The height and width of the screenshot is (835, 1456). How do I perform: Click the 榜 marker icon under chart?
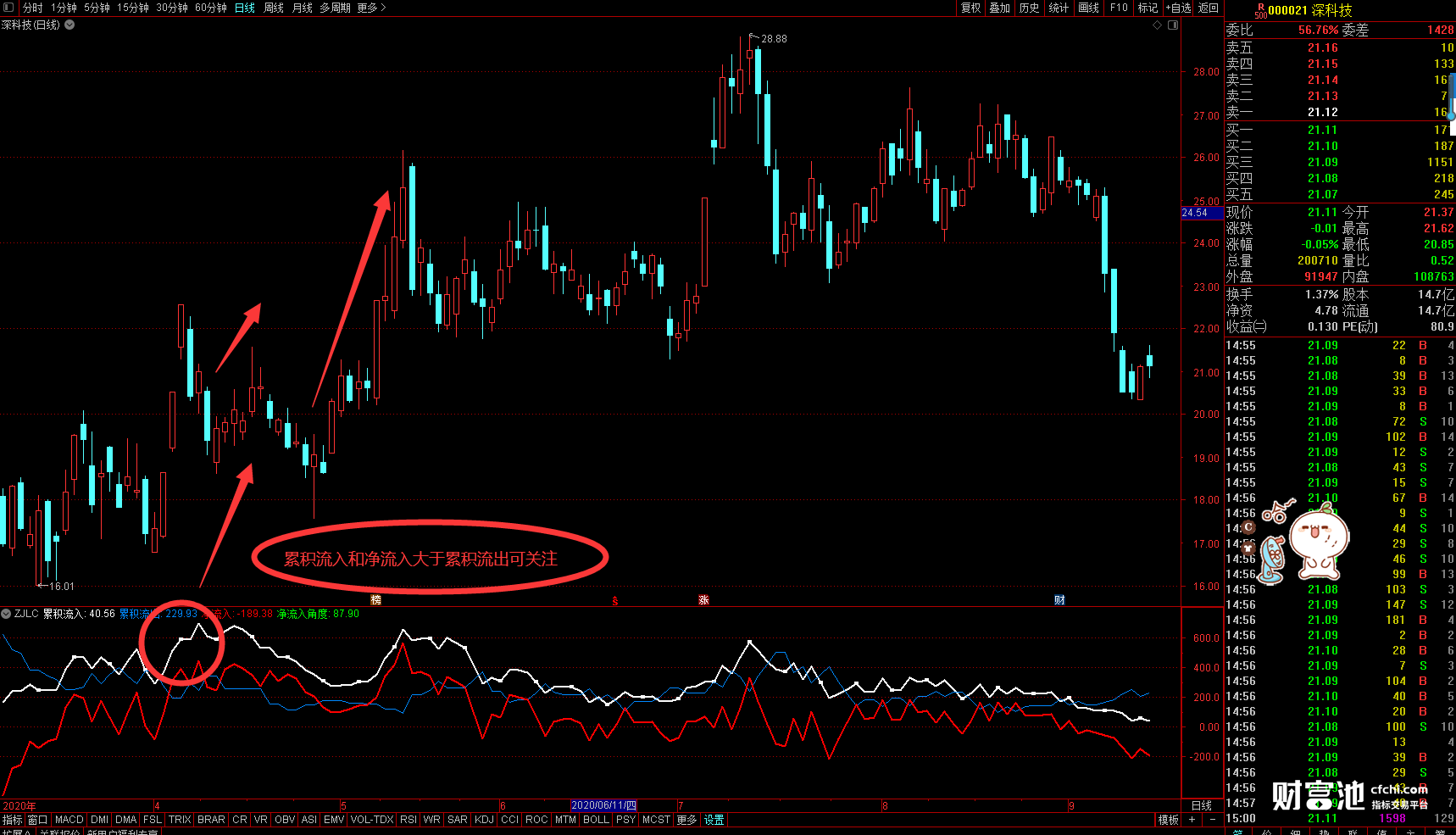[x=376, y=599]
